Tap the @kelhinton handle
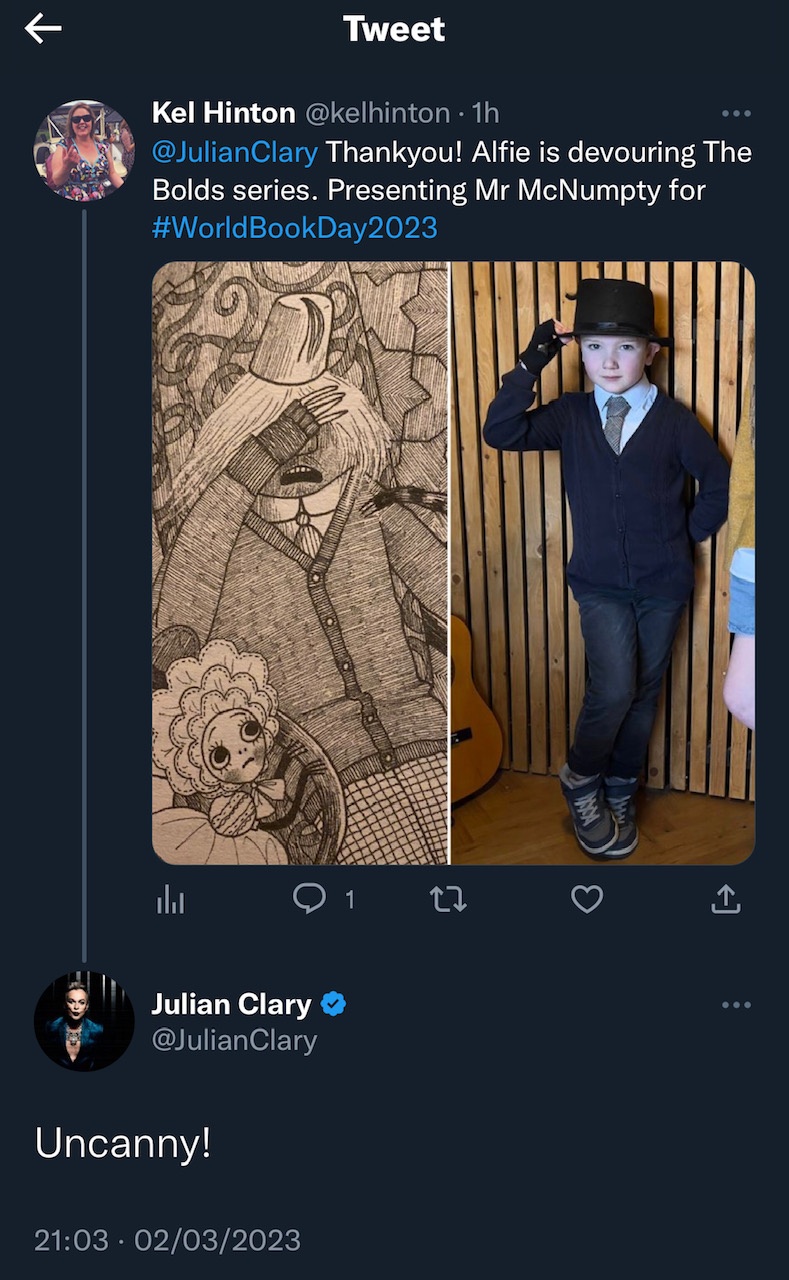The width and height of the screenshot is (789, 1280). tap(376, 114)
